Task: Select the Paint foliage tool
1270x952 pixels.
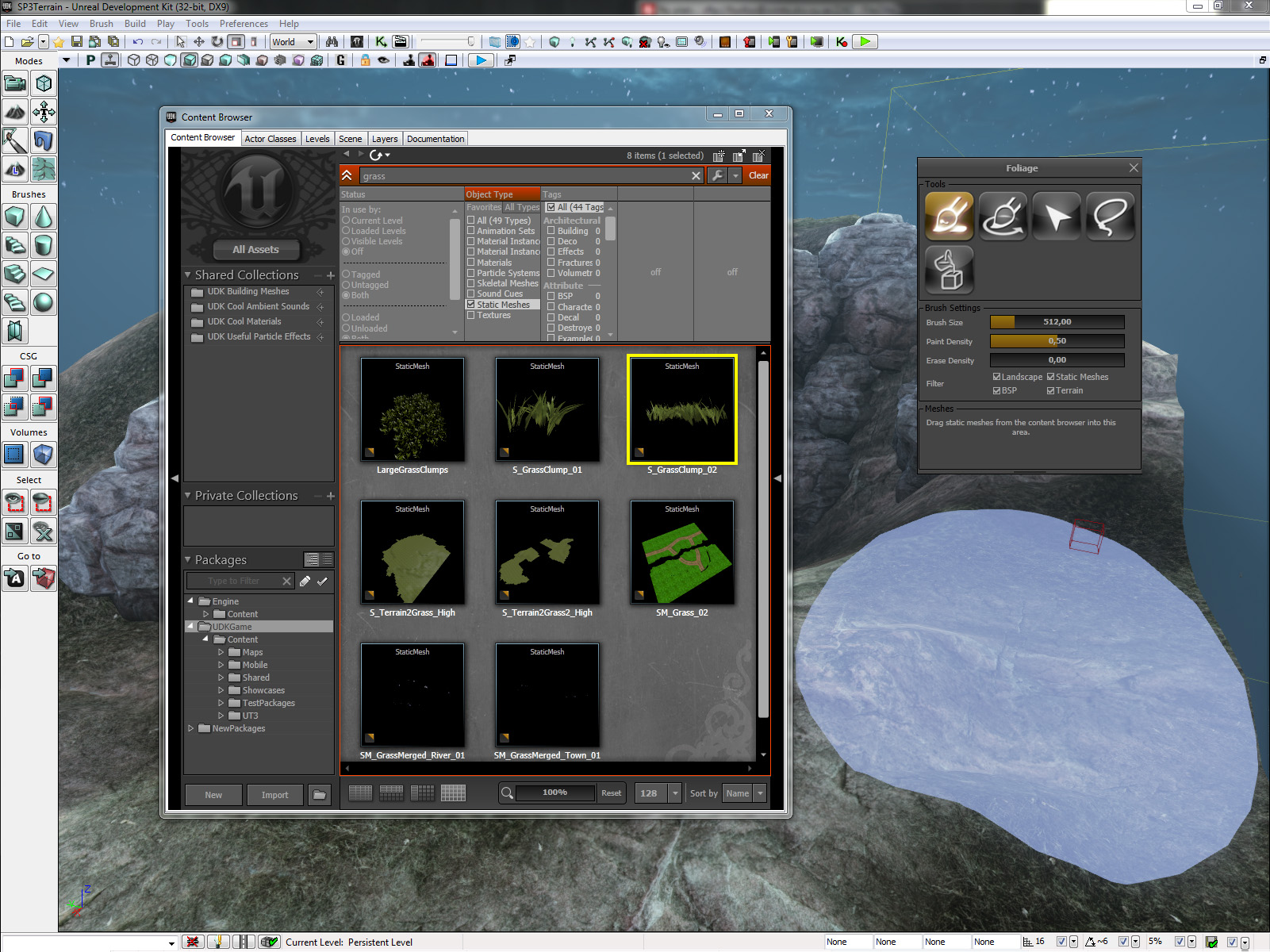Action: pyautogui.click(x=949, y=216)
